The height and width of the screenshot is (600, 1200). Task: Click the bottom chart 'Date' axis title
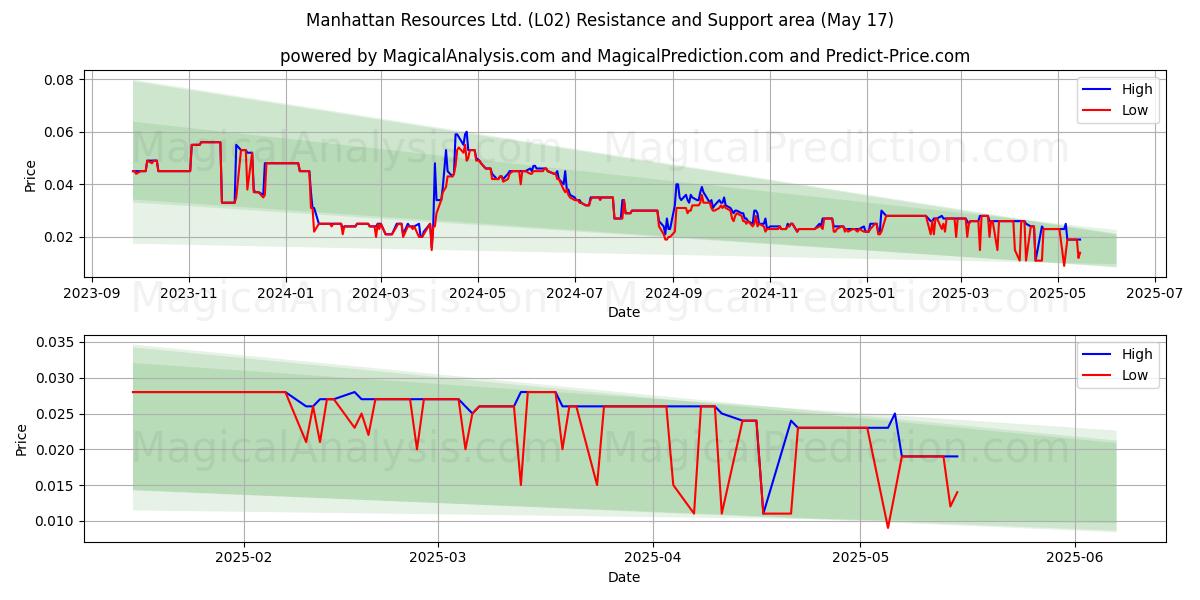624,577
